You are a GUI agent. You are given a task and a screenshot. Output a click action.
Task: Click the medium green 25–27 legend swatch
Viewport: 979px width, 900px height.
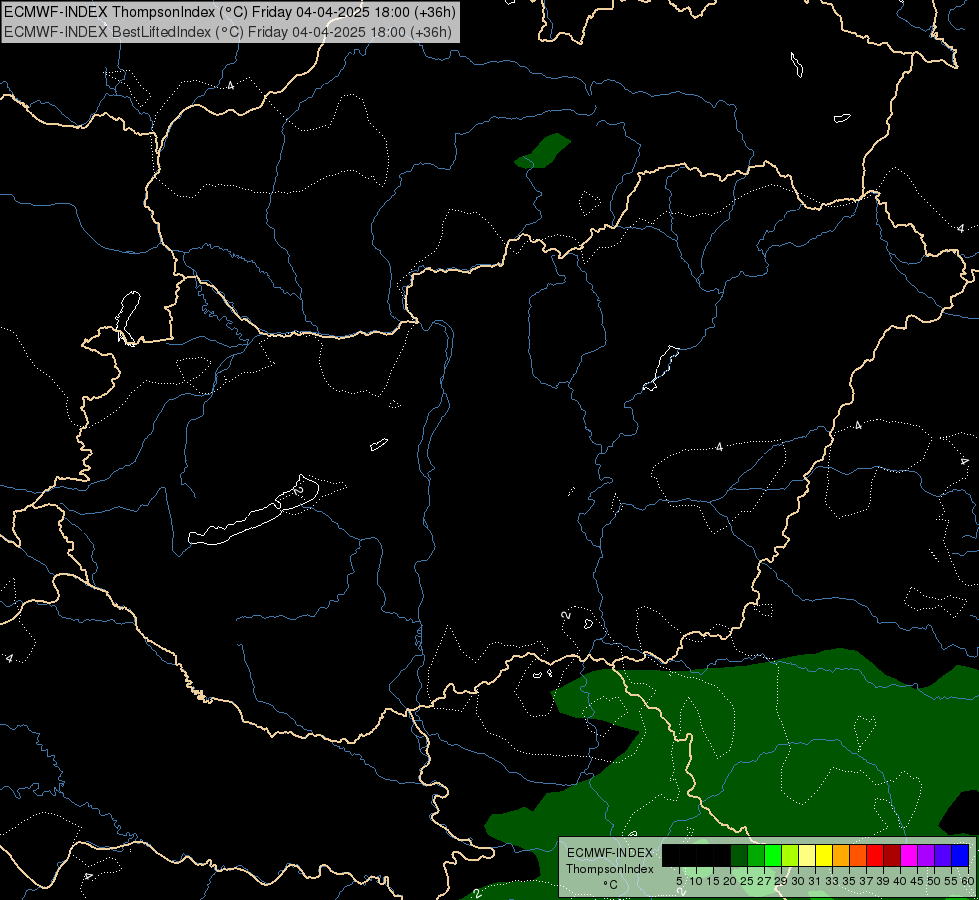(x=756, y=855)
